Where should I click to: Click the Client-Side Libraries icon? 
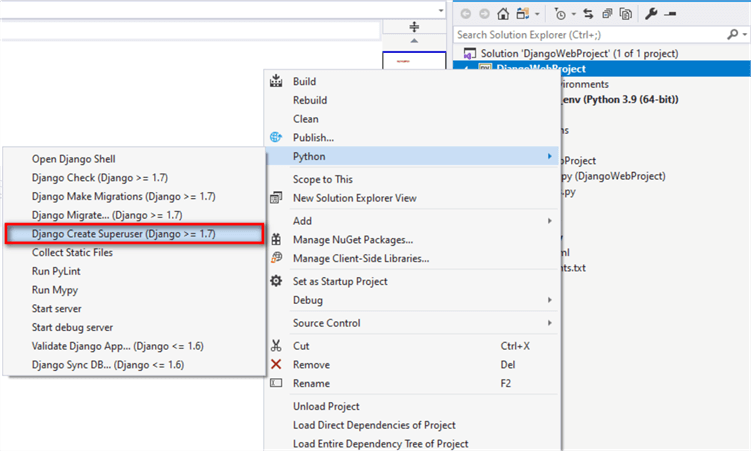click(276, 258)
